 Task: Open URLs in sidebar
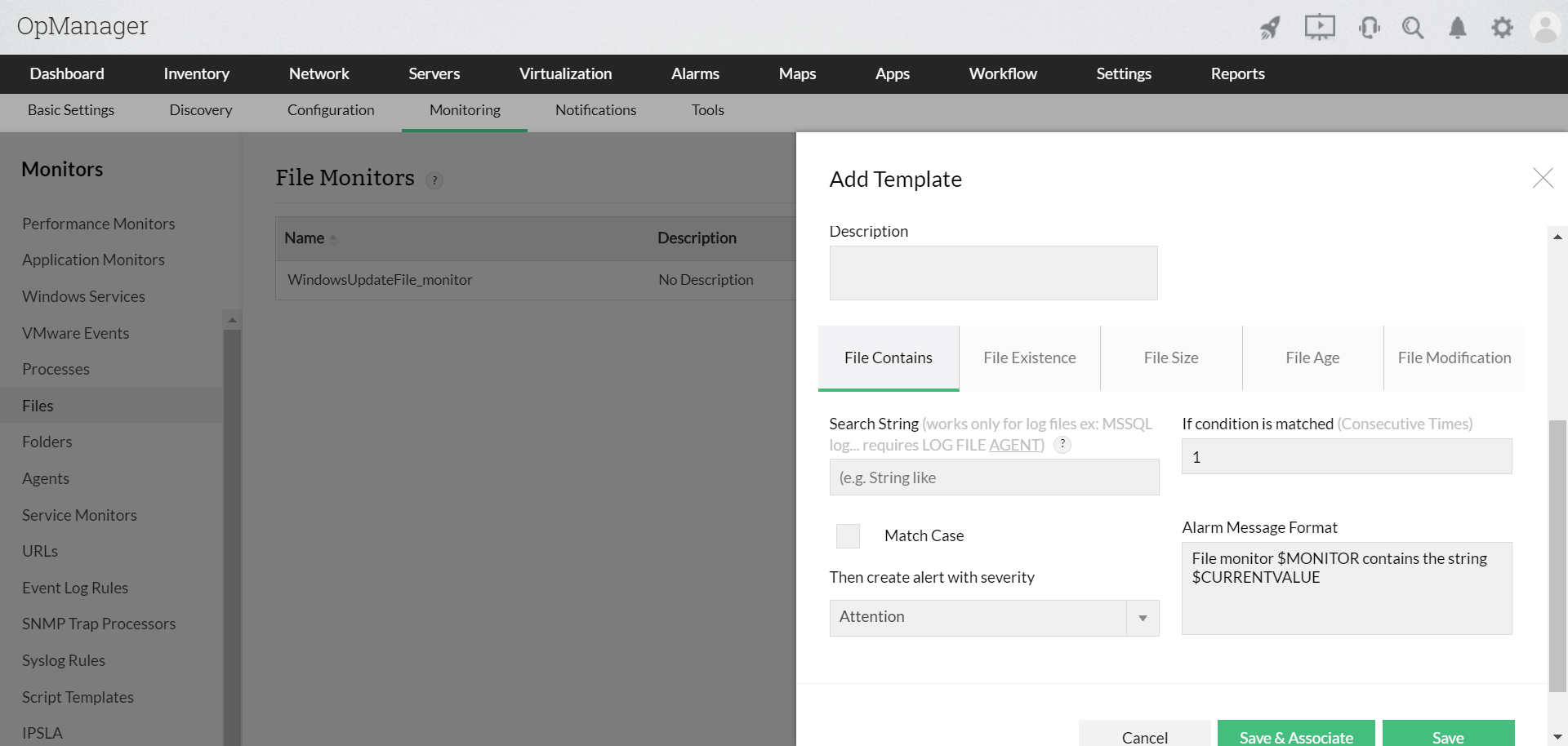click(39, 551)
